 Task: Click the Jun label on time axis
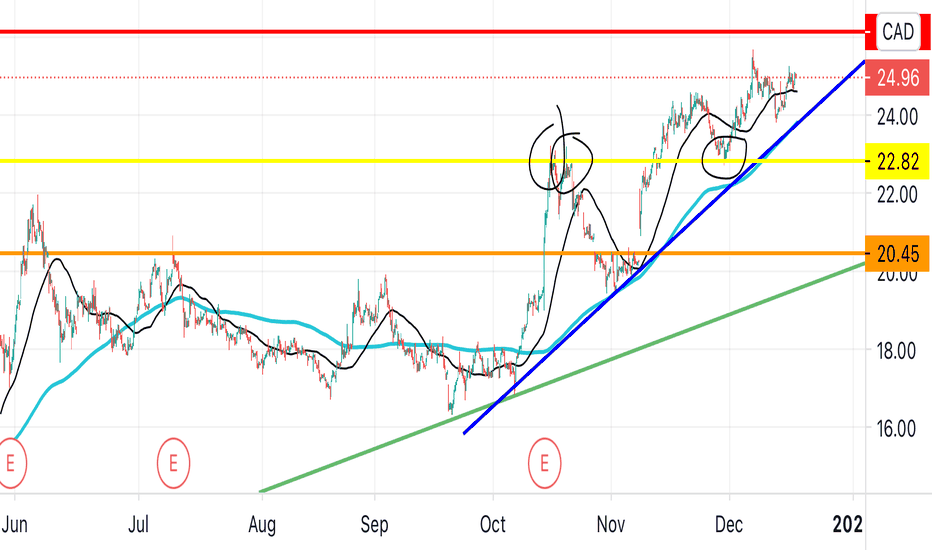[x=15, y=524]
